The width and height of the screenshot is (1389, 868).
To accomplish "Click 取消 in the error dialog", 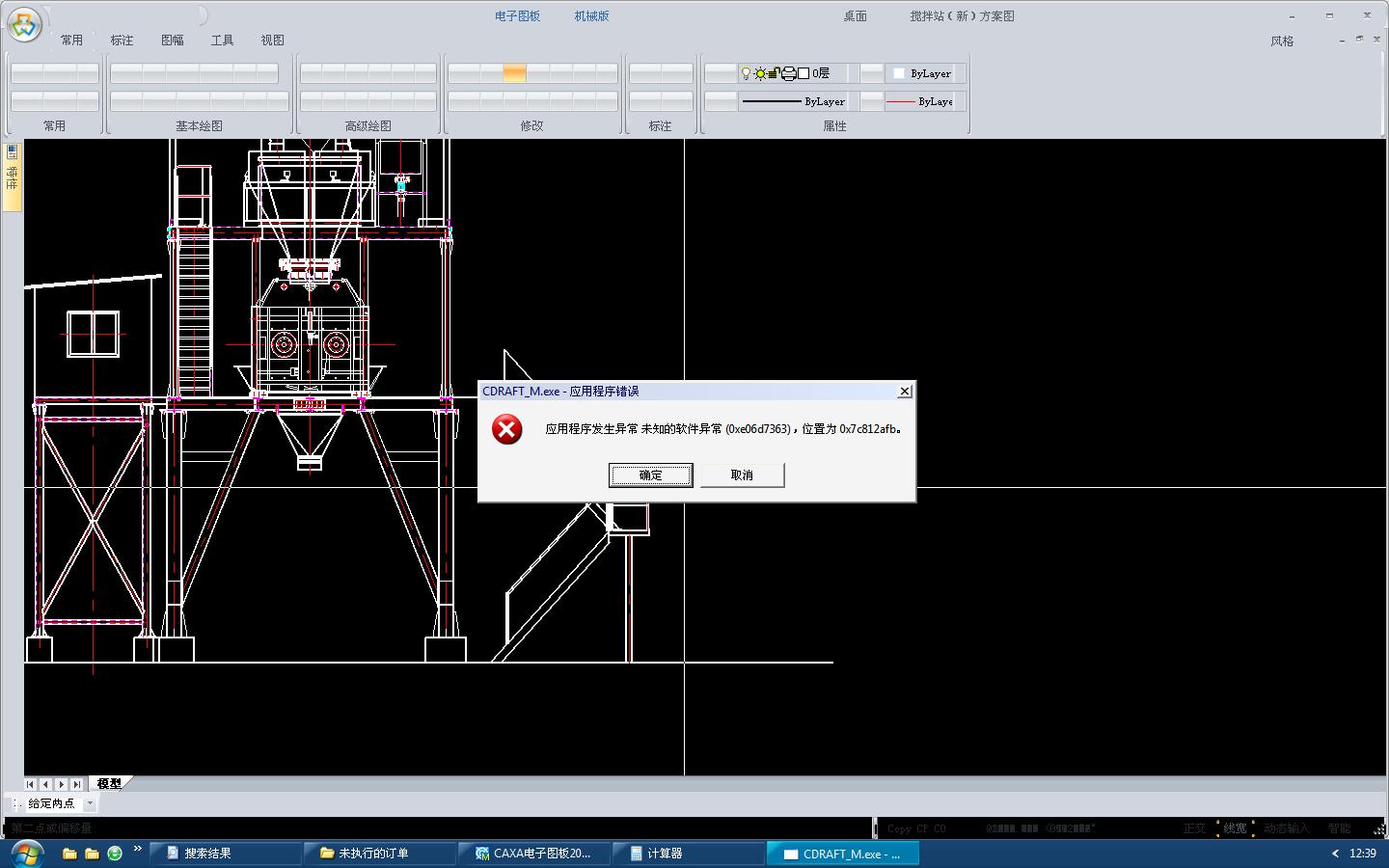I will coord(741,475).
